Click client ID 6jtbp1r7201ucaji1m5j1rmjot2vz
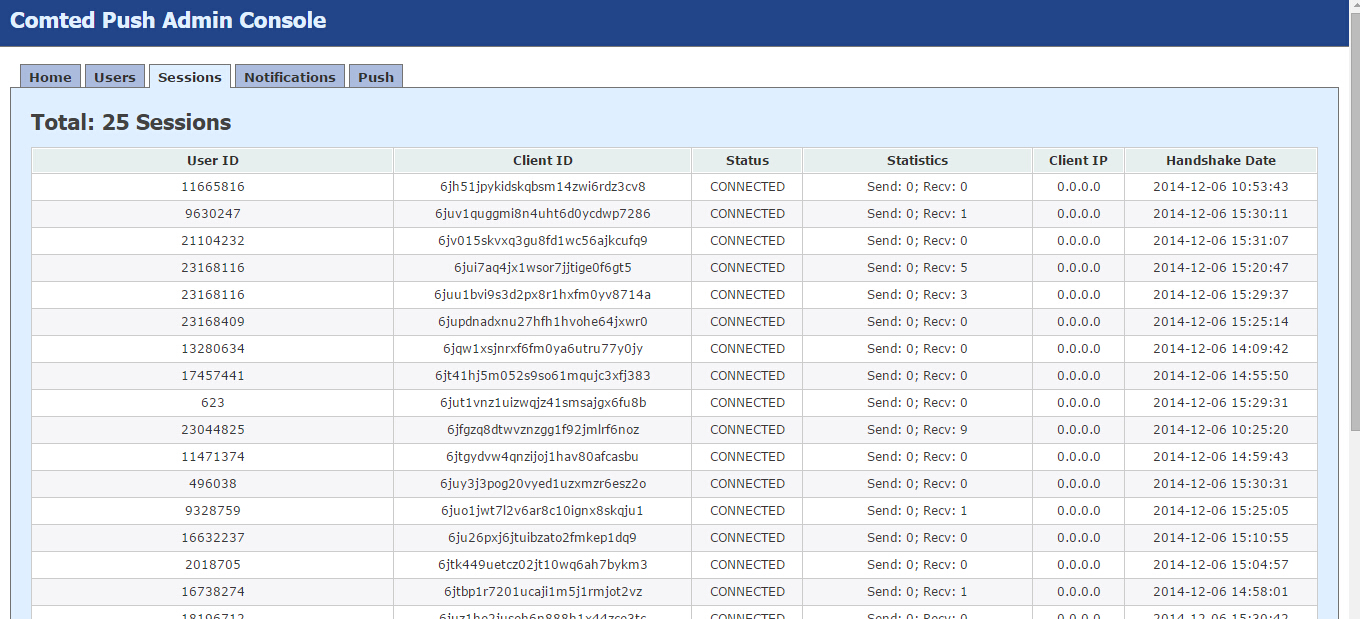 coord(543,592)
